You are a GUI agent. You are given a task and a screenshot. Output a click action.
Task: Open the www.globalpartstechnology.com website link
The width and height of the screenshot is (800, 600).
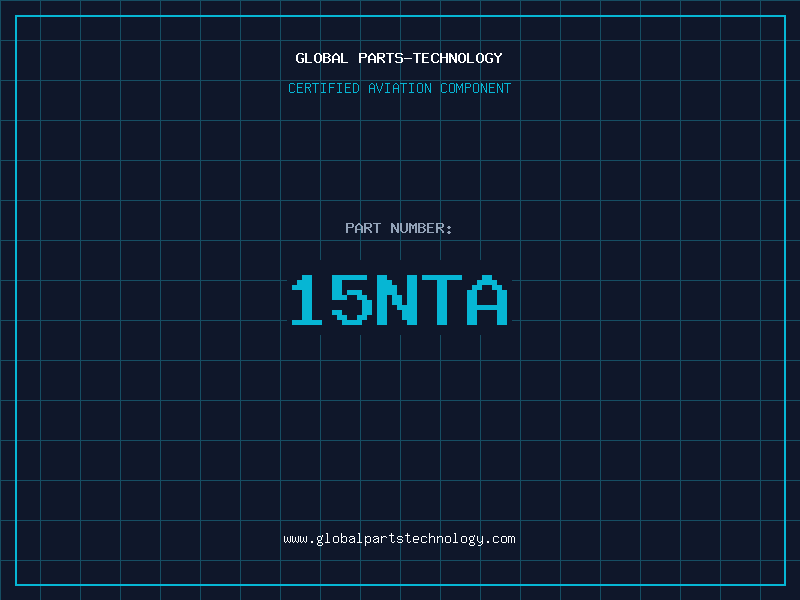coord(399,539)
